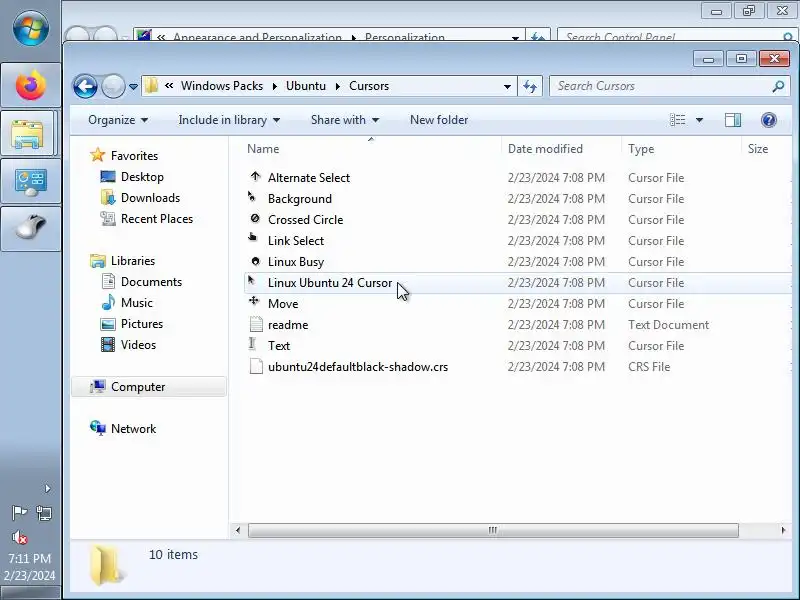This screenshot has height=600, width=800.
Task: Select the Alternate Select cursor file
Action: click(309, 178)
